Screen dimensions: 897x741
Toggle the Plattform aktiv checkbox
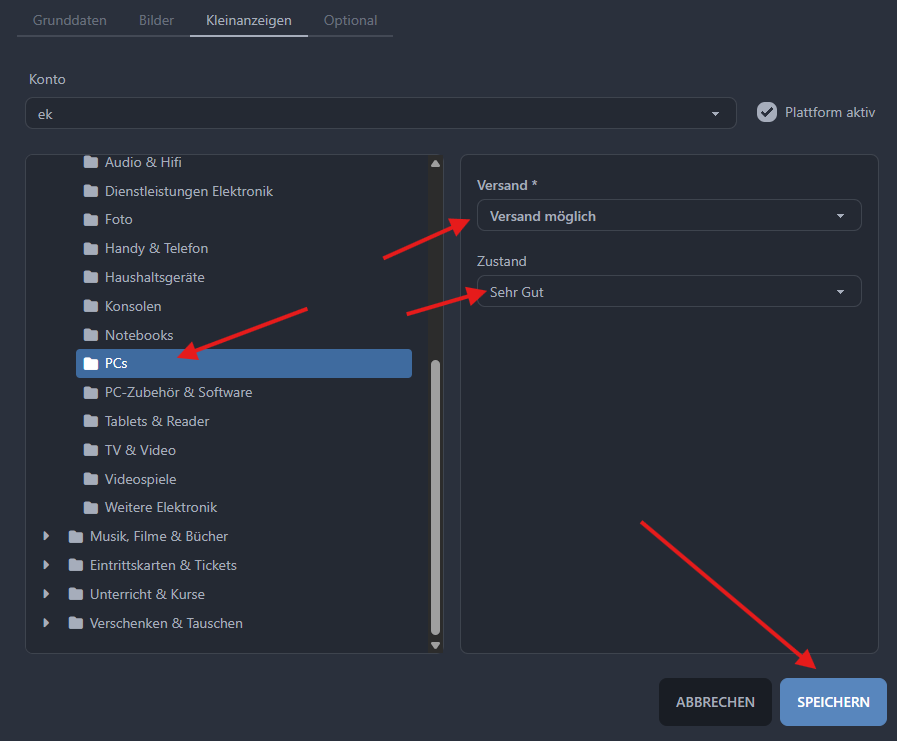pyautogui.click(x=767, y=112)
